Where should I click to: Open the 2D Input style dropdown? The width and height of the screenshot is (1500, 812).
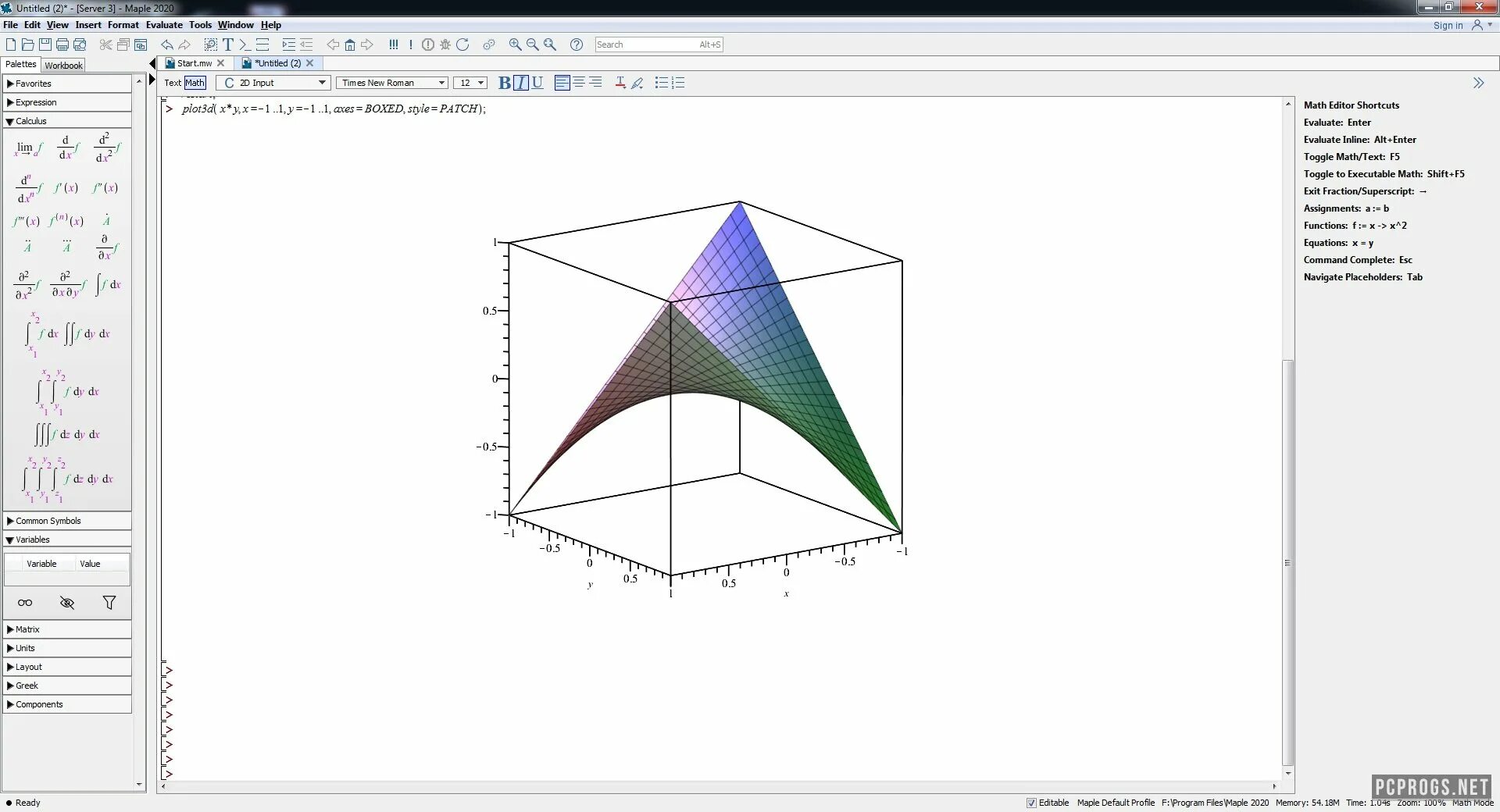pos(273,83)
